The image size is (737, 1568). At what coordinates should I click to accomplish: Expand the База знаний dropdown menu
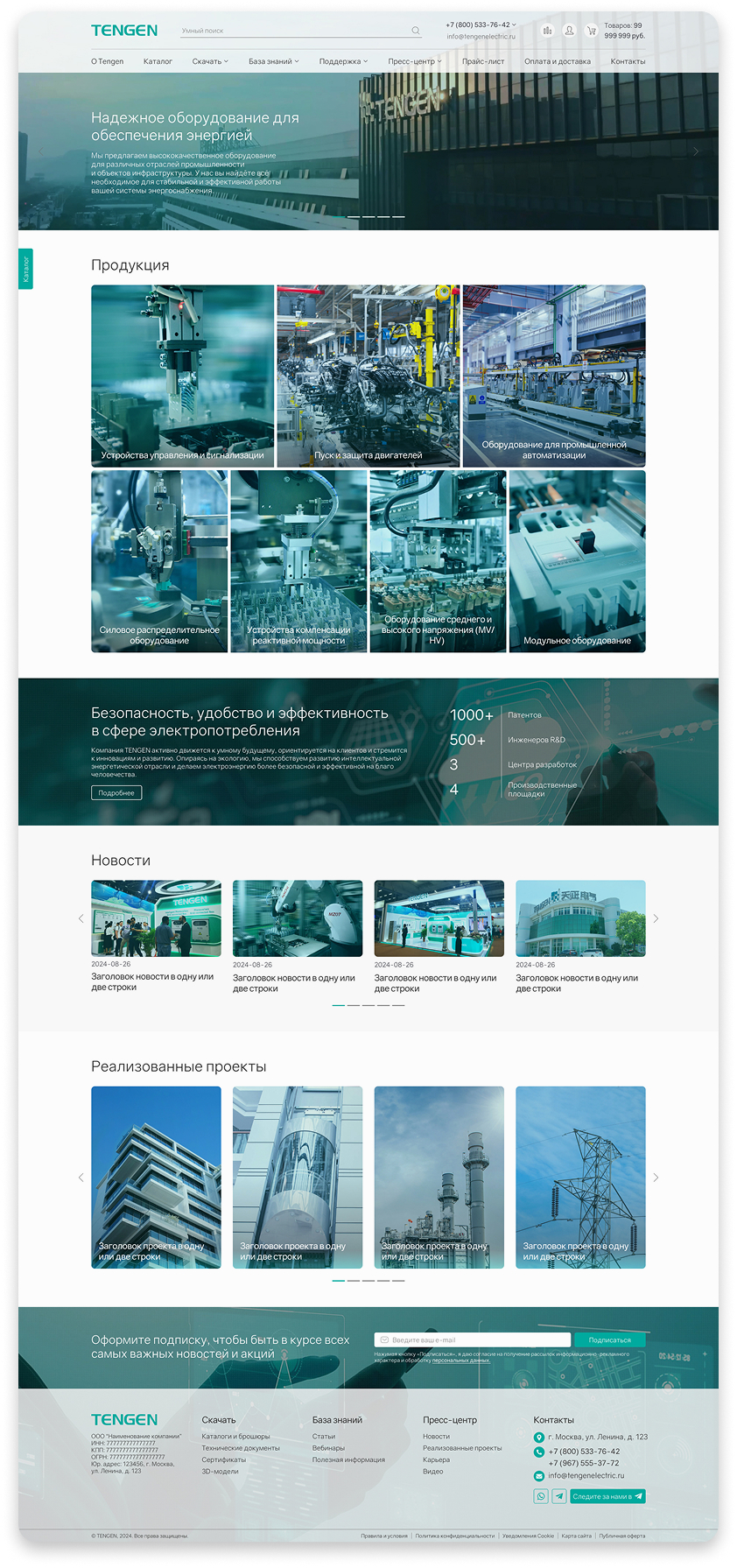pyautogui.click(x=273, y=61)
